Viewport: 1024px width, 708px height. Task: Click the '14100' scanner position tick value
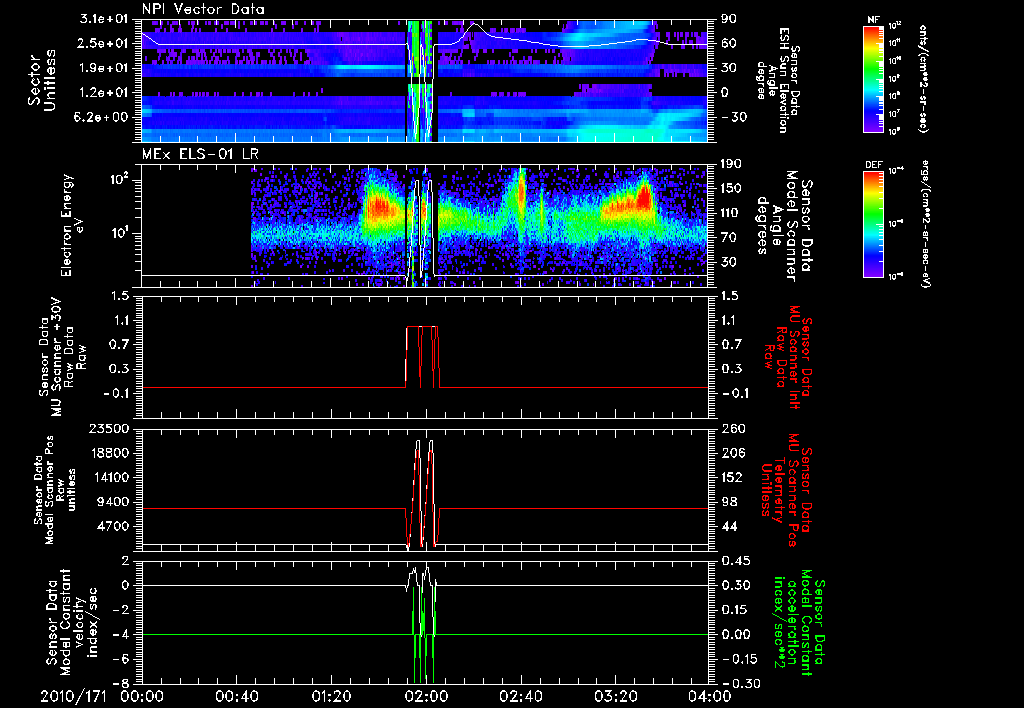tap(112, 477)
